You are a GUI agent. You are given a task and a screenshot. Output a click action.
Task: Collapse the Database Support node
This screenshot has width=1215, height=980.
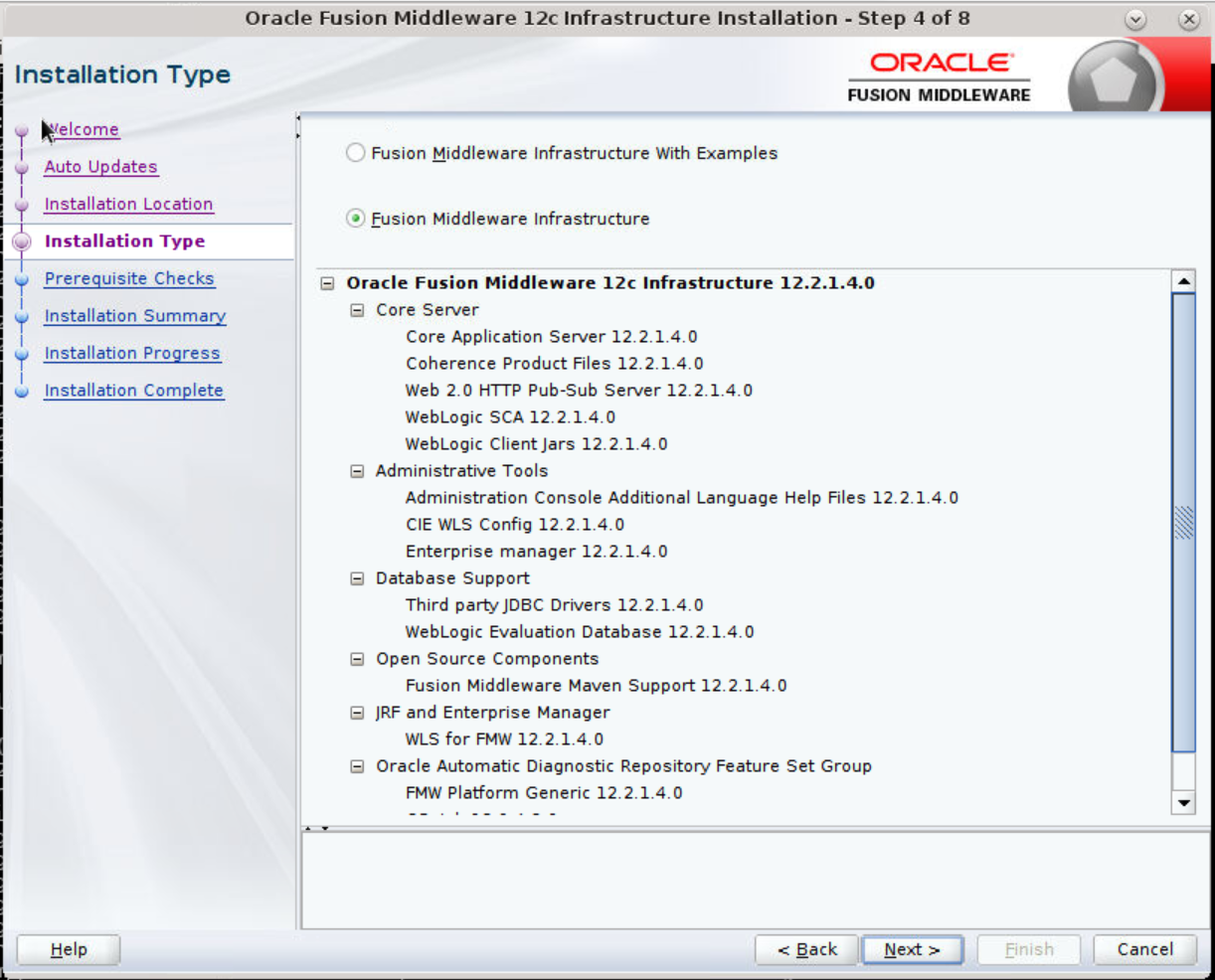coord(357,578)
